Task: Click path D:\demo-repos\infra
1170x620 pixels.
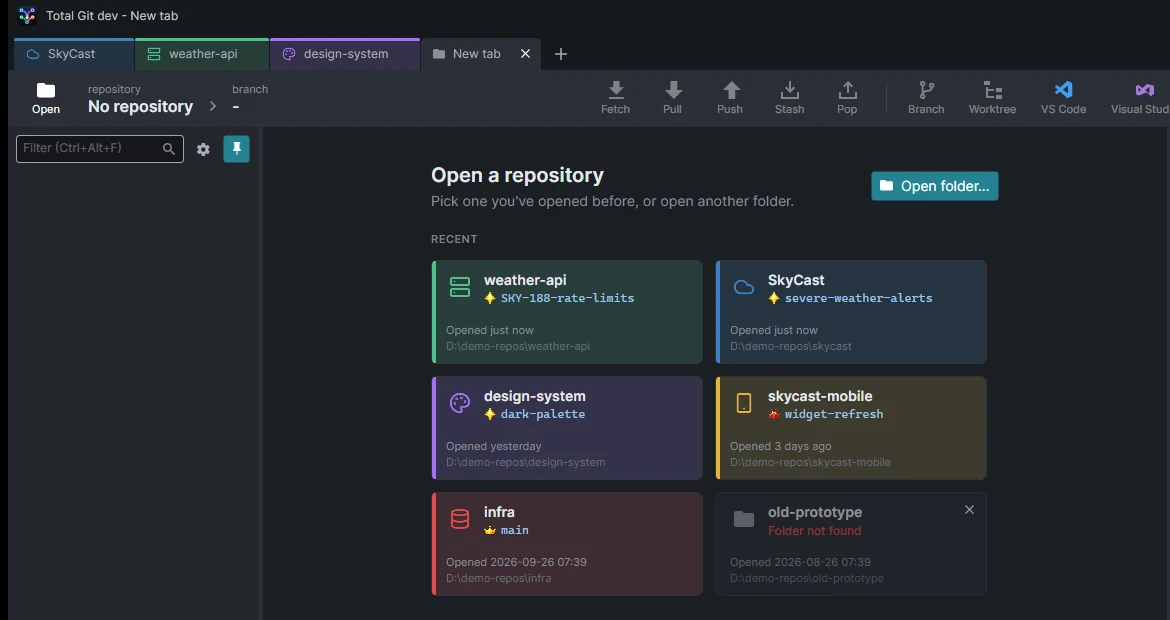Action: 498,578
